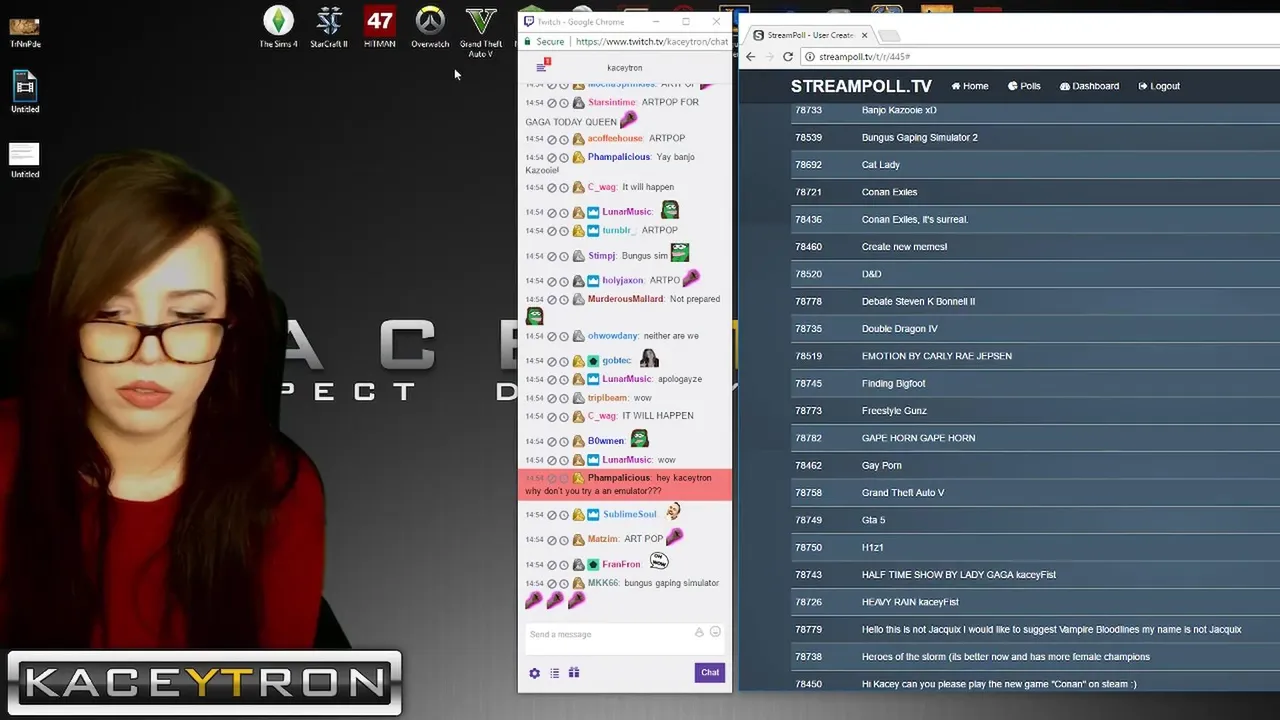Click poll ID 78733 for Banjo Kazooie
1280x720 pixels.
(808, 110)
